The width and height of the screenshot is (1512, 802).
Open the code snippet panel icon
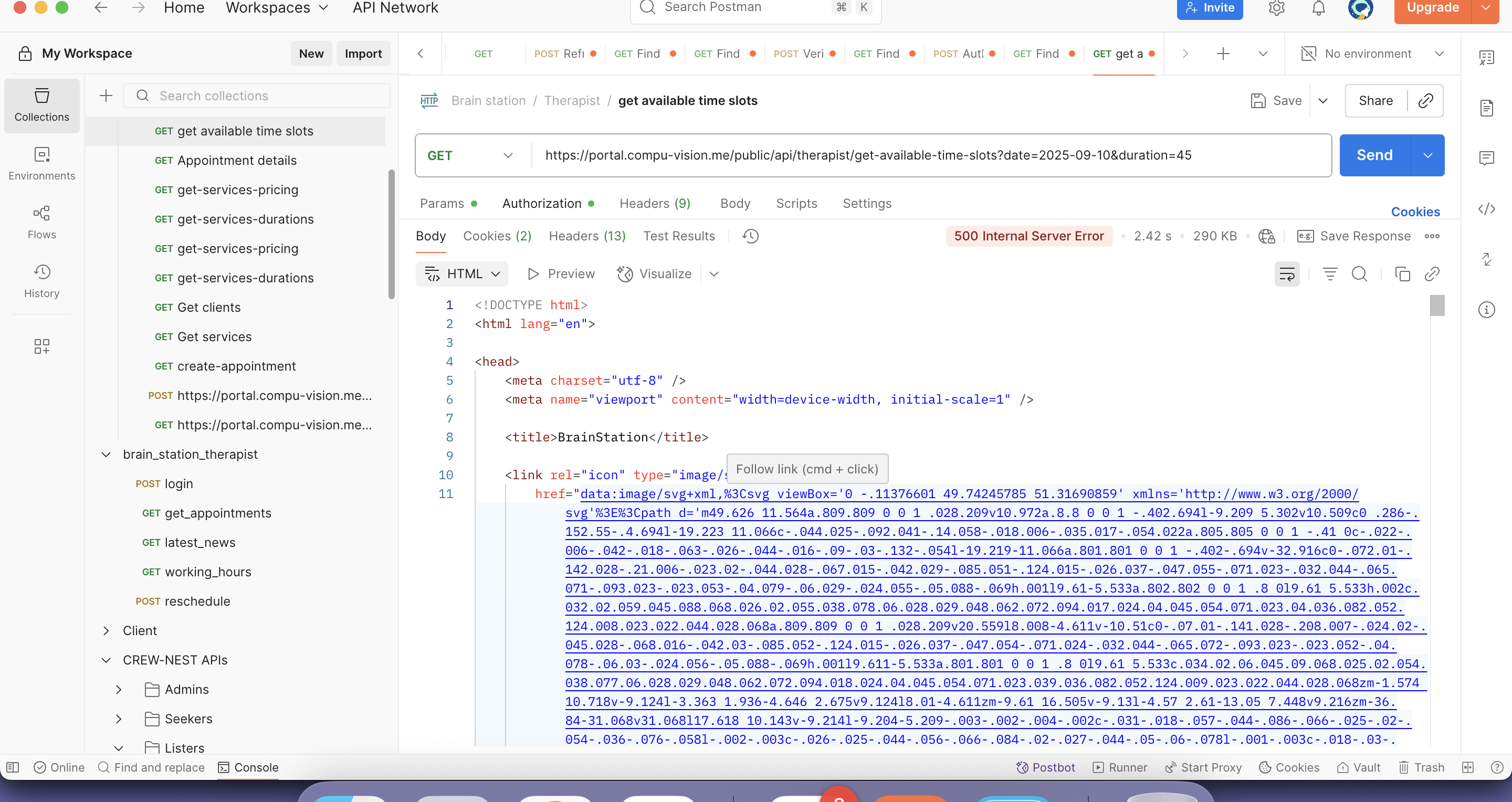click(1486, 209)
